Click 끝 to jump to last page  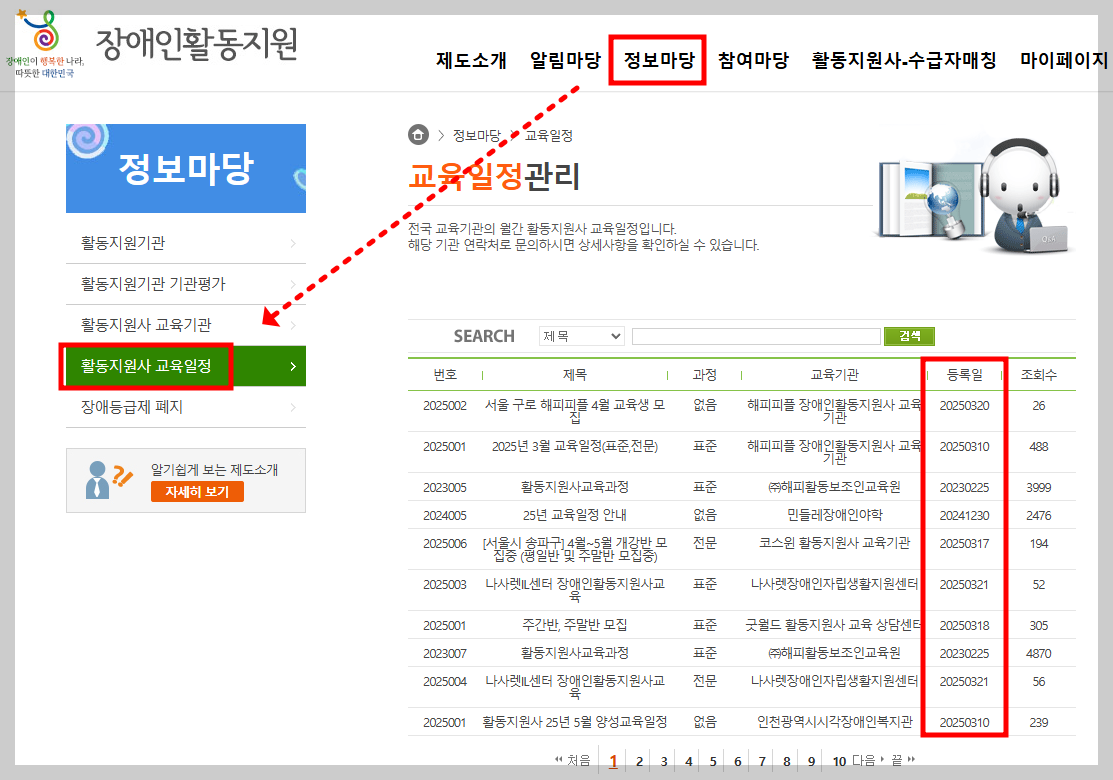coord(903,760)
